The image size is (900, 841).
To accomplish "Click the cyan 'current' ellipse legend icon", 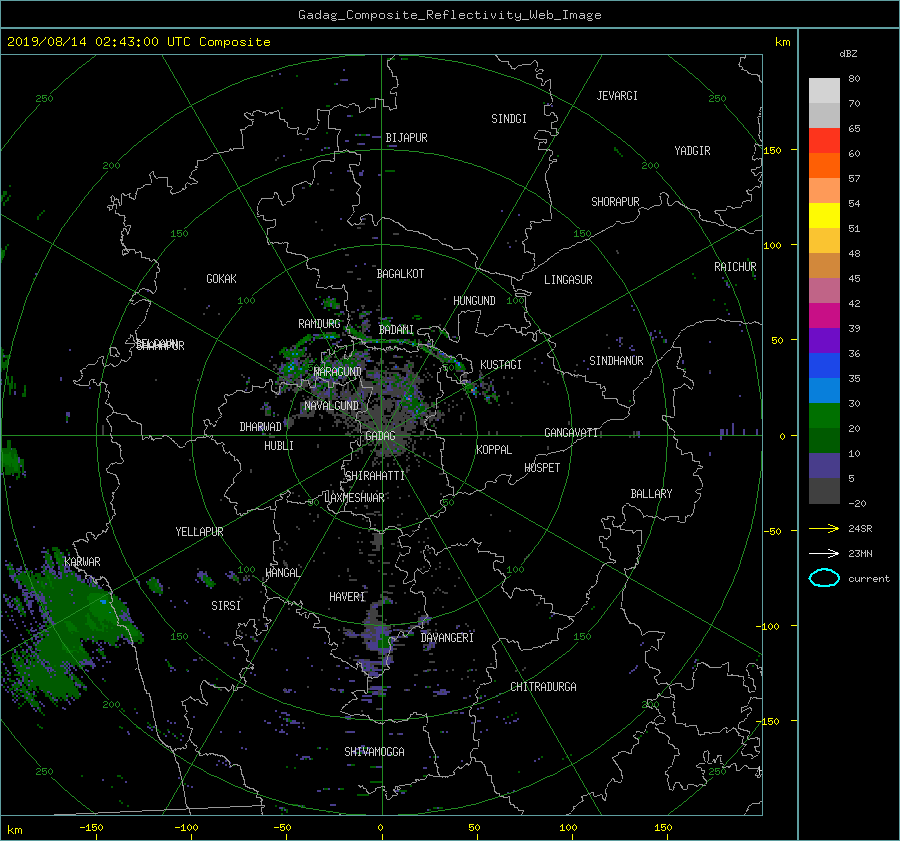I will point(824,578).
